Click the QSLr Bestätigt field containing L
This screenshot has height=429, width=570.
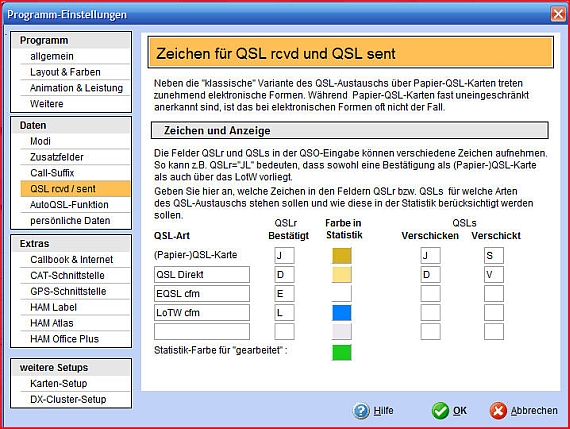coord(284,313)
